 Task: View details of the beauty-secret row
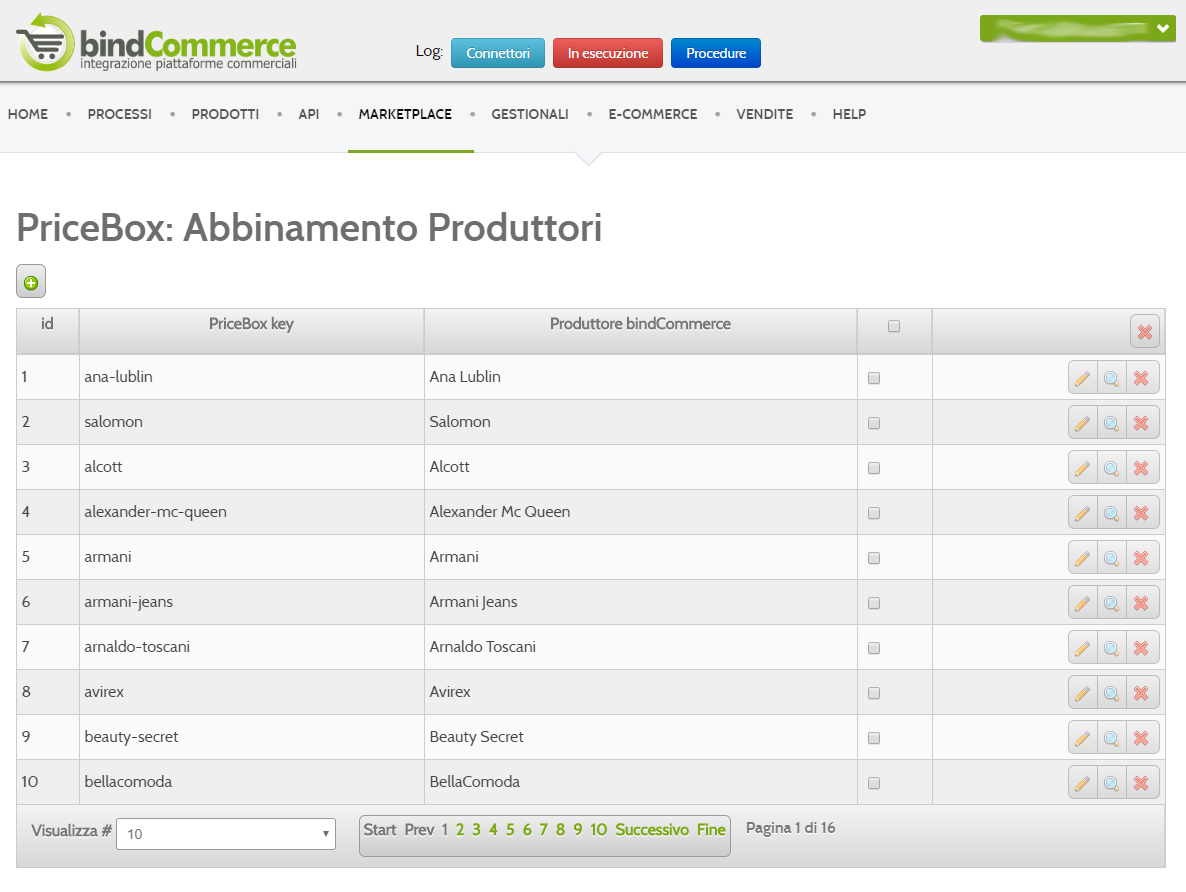[1111, 738]
